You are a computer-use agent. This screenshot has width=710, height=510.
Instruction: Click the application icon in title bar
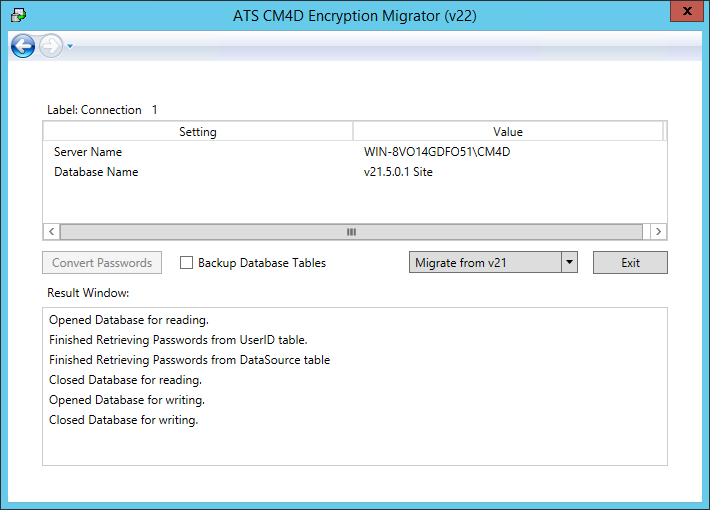18,15
